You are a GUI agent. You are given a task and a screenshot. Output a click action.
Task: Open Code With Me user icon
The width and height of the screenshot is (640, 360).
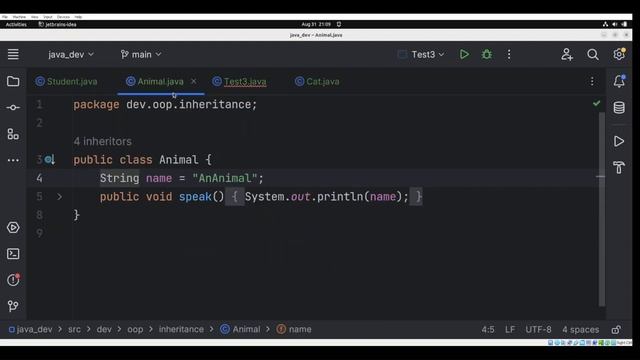coord(567,54)
